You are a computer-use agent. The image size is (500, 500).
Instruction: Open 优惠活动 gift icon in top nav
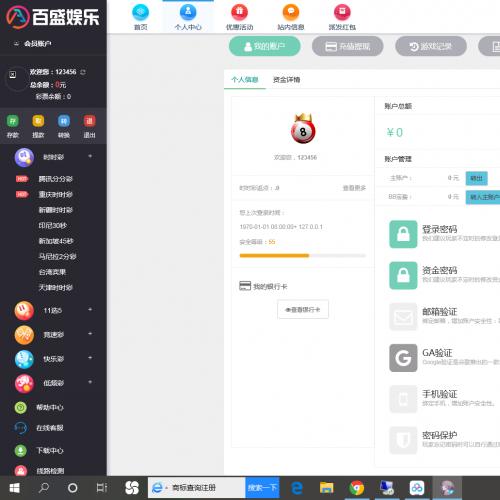239,12
